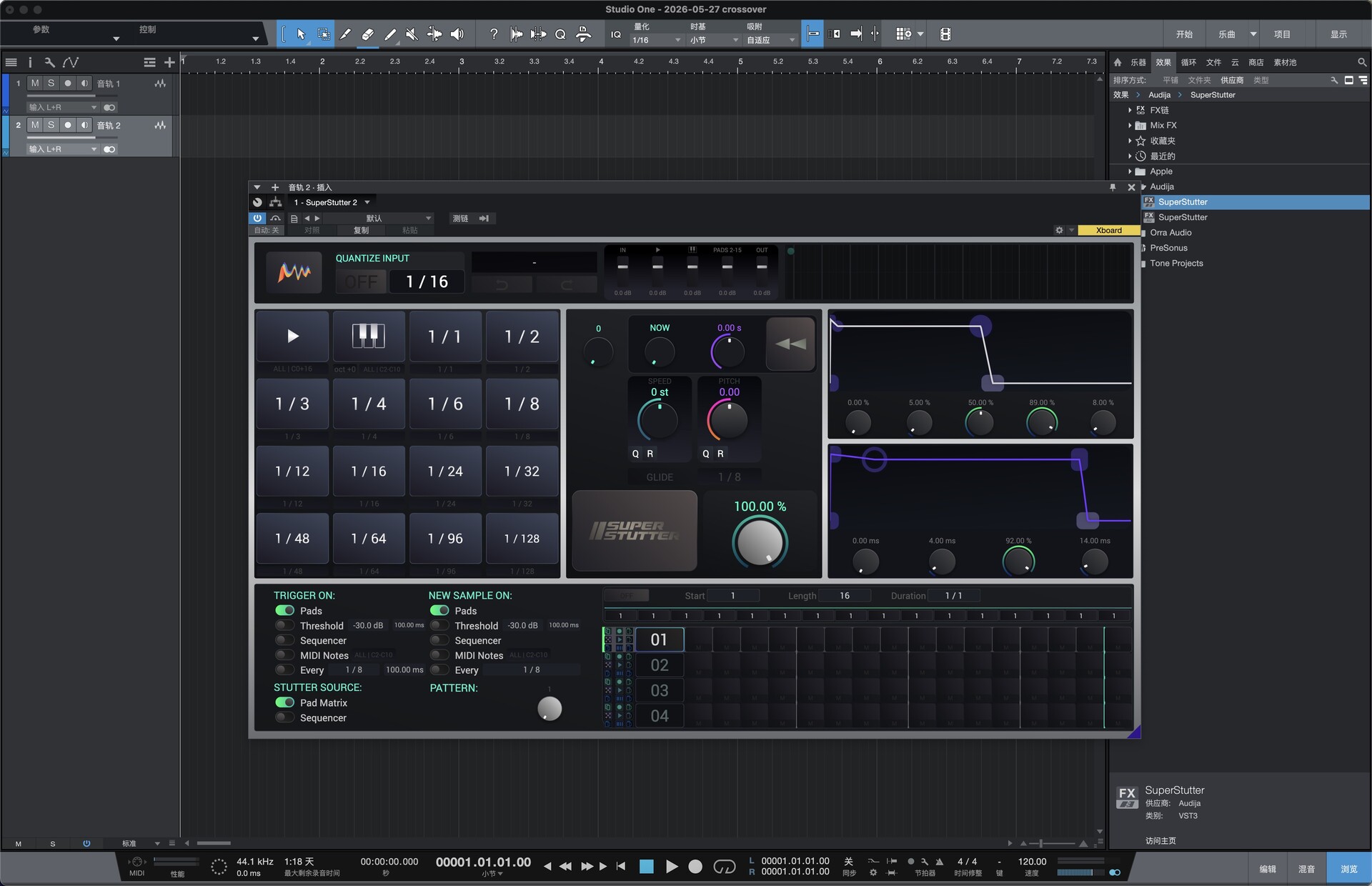This screenshot has width=1372, height=886.
Task: Choose the Bend tool
Action: (x=434, y=34)
